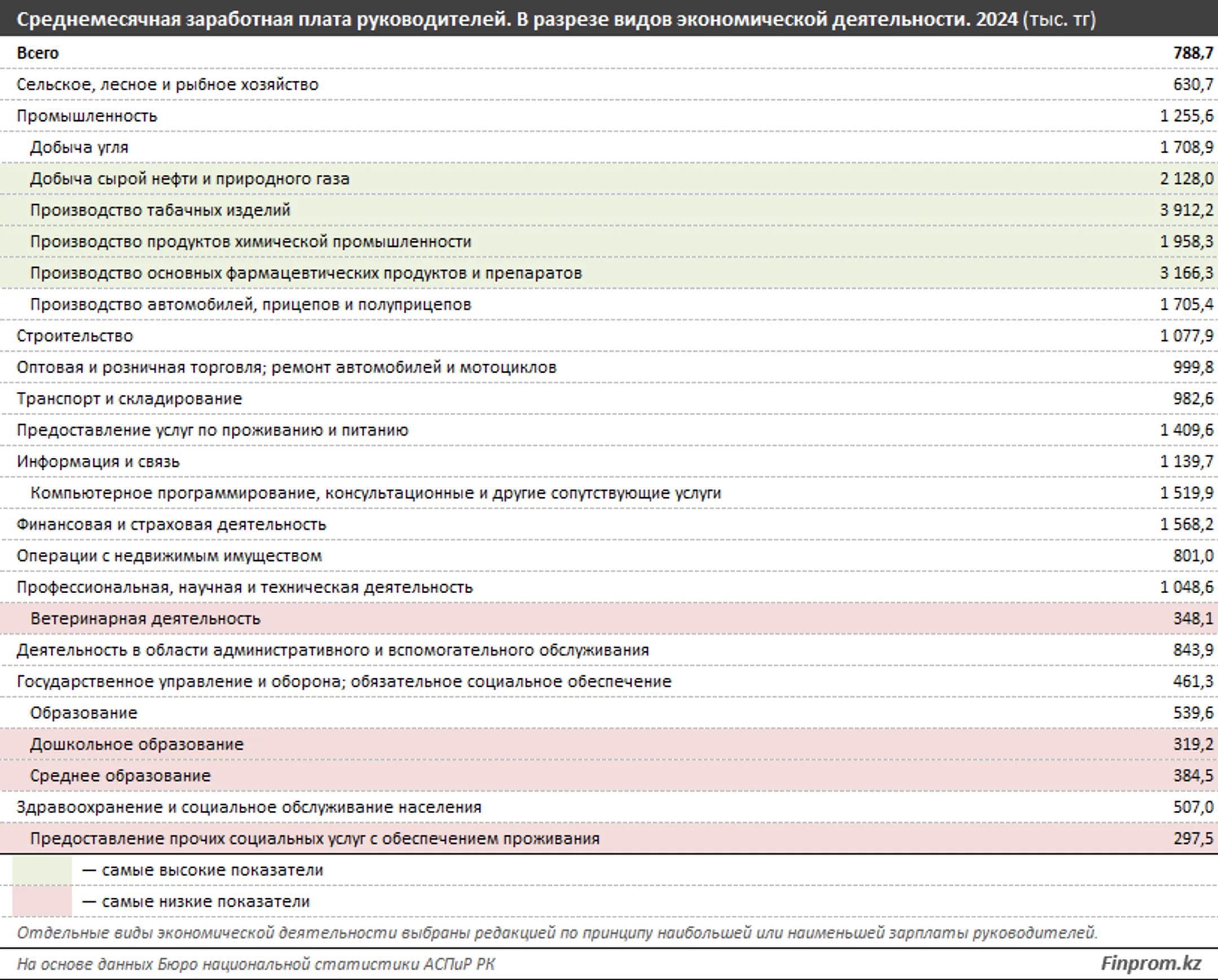Click the value 3 912,2
The width and height of the screenshot is (1218, 980).
[x=1186, y=210]
